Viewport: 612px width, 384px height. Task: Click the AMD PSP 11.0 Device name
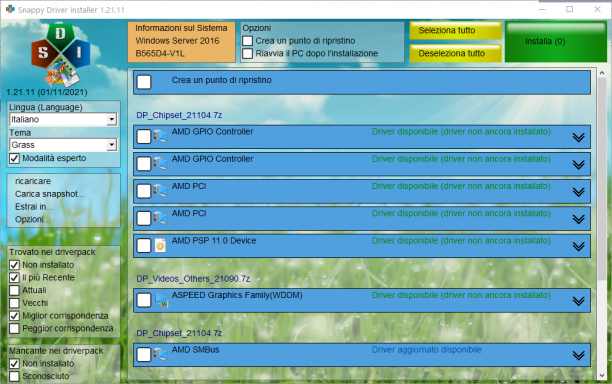pyautogui.click(x=214, y=241)
